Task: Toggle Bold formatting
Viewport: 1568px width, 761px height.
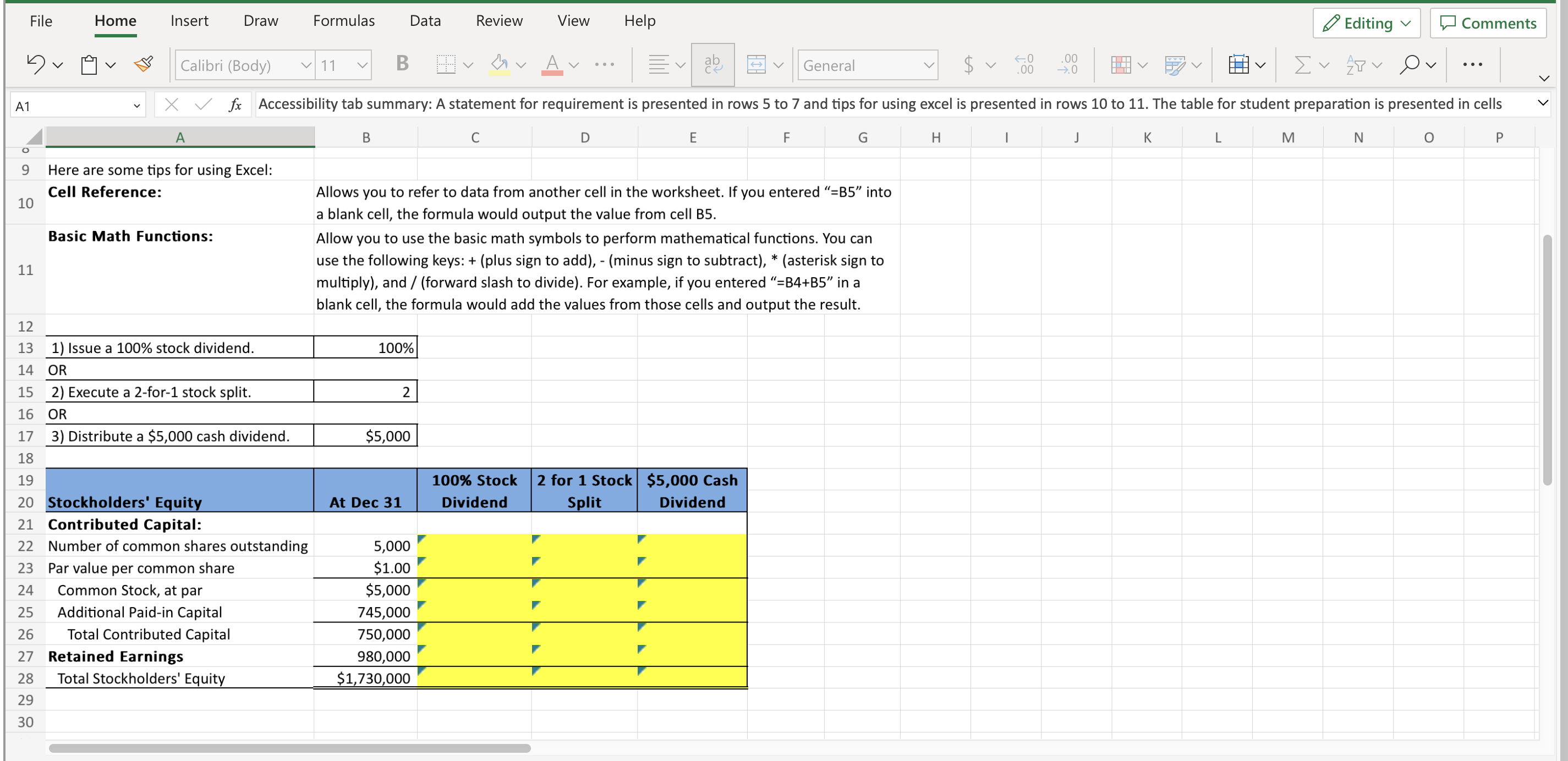Action: (x=402, y=64)
